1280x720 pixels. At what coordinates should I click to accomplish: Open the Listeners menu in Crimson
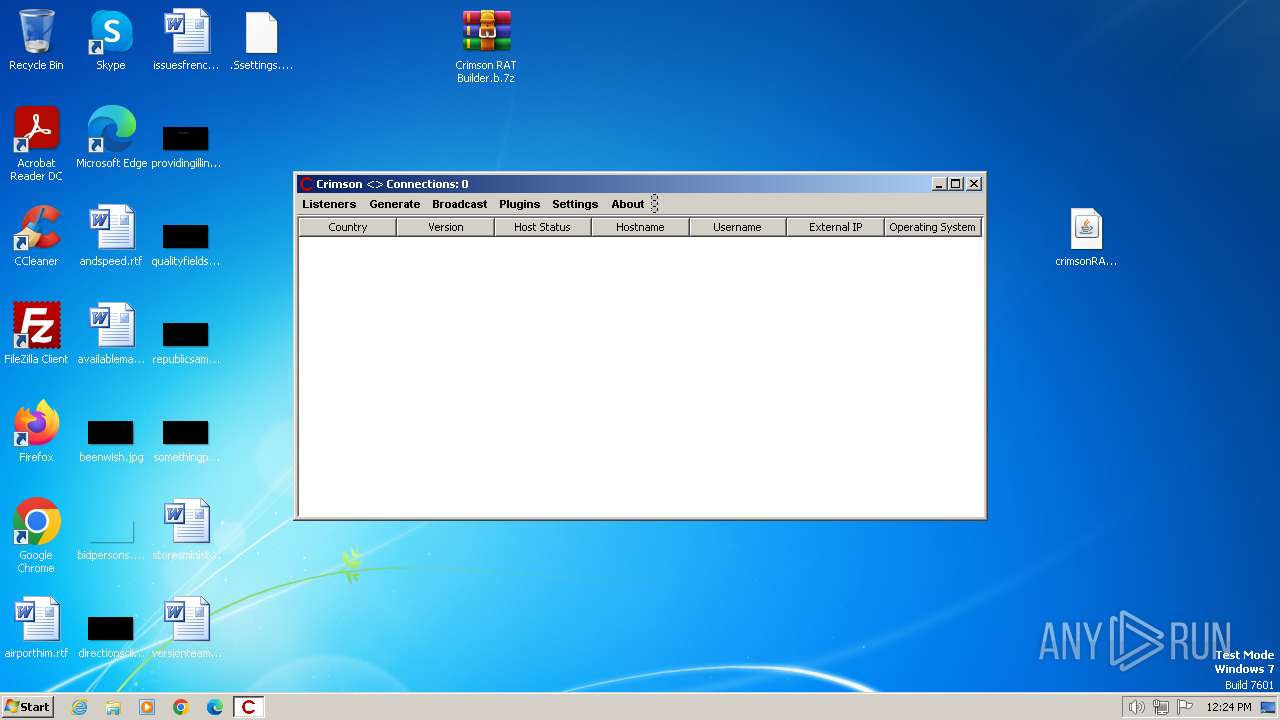click(329, 204)
